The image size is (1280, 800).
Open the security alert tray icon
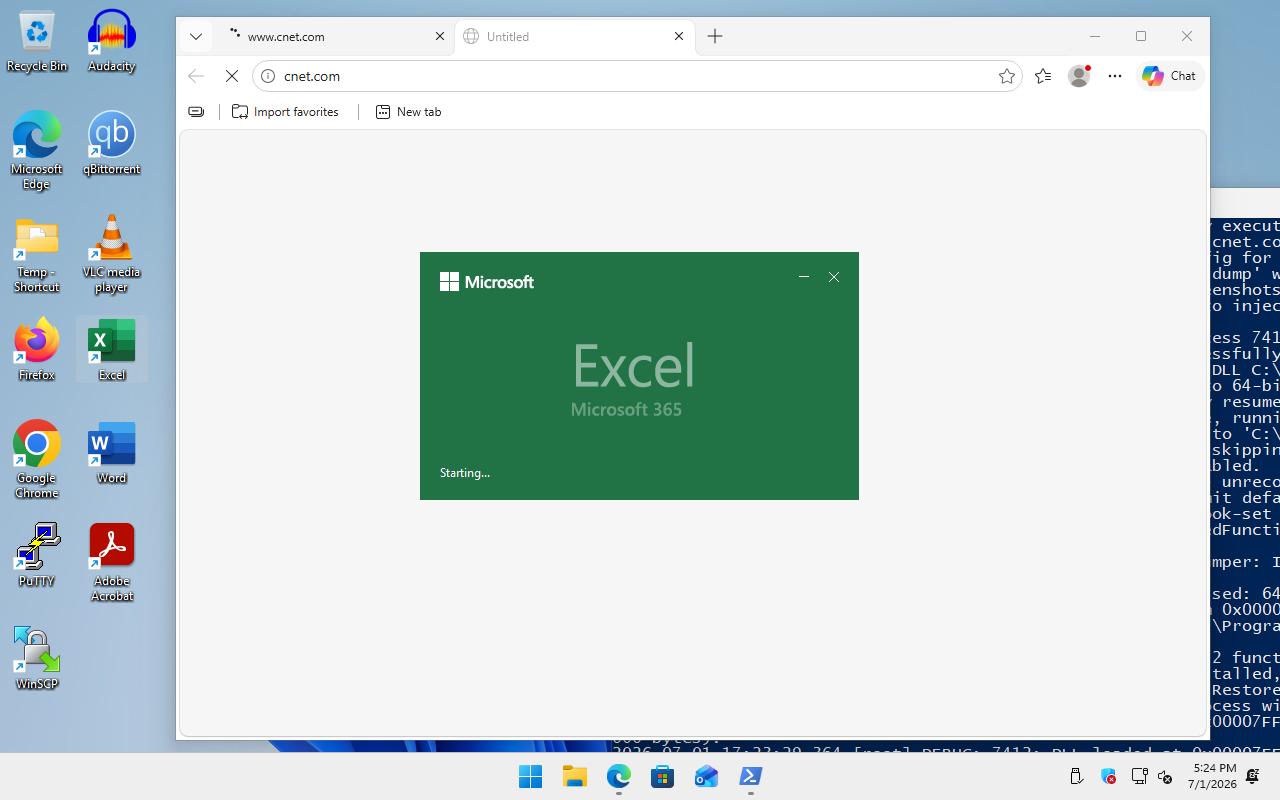1108,776
